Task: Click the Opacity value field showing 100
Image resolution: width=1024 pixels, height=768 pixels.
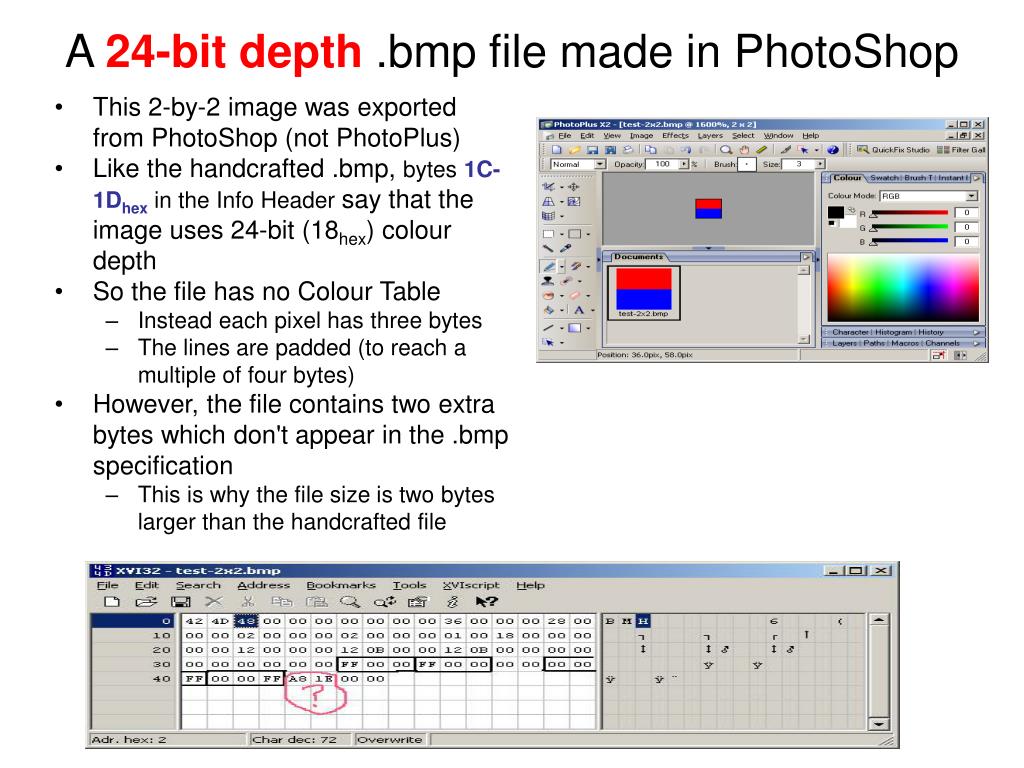Action: (x=663, y=164)
